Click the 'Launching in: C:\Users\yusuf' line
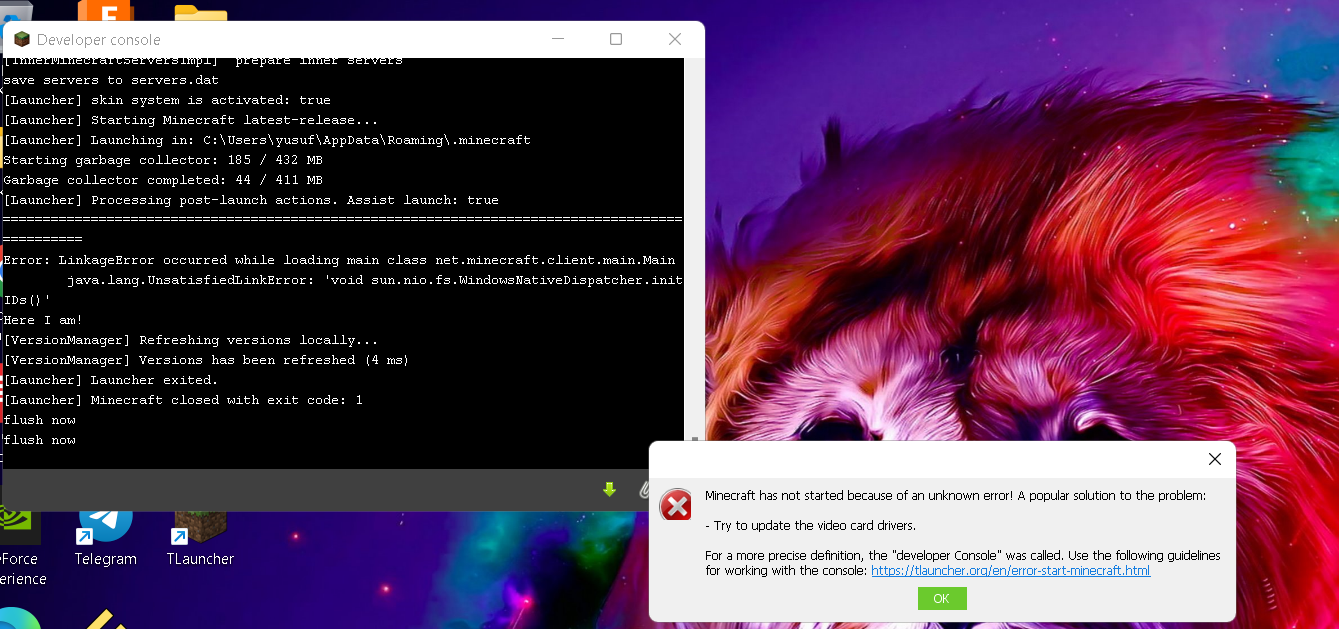 [267, 140]
